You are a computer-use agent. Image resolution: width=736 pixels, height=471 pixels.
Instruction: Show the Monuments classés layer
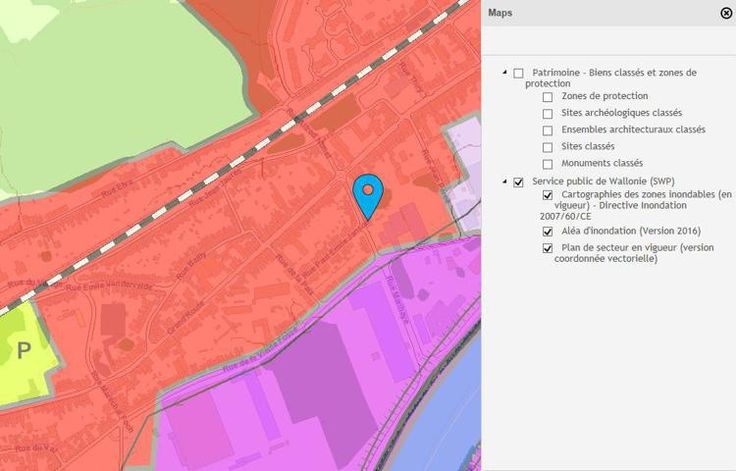547,163
